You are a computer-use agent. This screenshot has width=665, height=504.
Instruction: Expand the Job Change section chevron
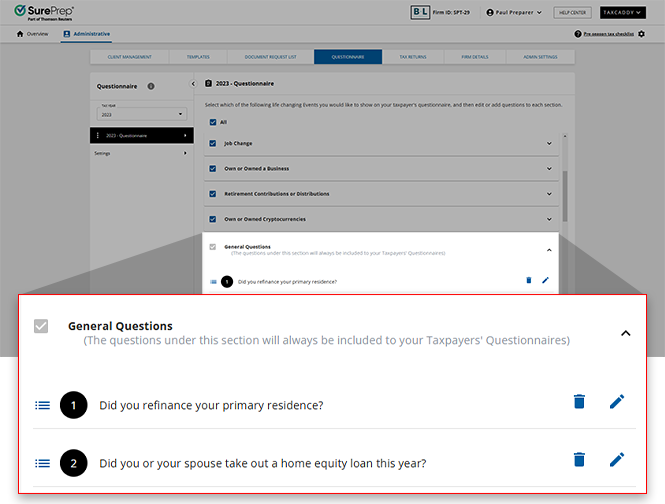point(549,143)
